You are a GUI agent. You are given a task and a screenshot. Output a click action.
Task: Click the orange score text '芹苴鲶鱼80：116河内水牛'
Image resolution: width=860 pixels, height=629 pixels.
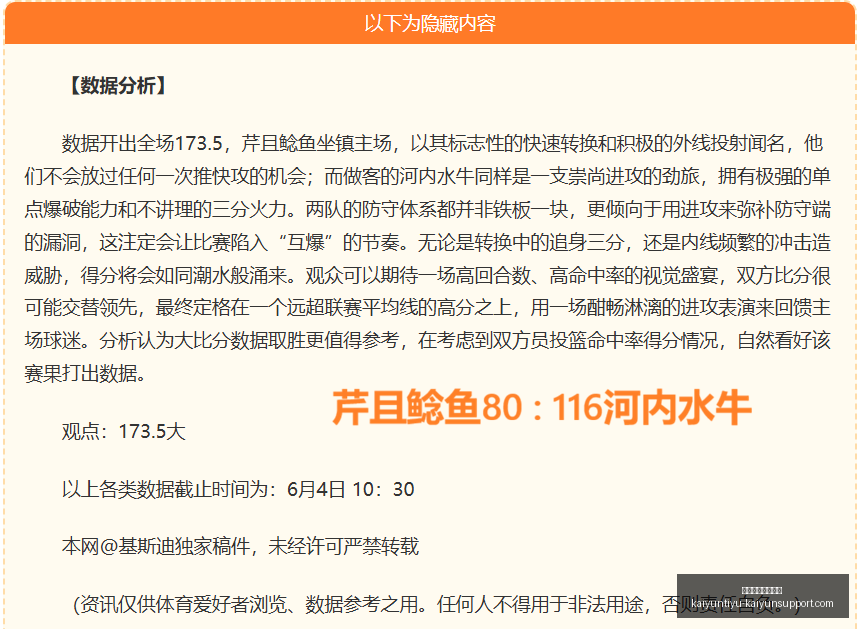coord(541,408)
